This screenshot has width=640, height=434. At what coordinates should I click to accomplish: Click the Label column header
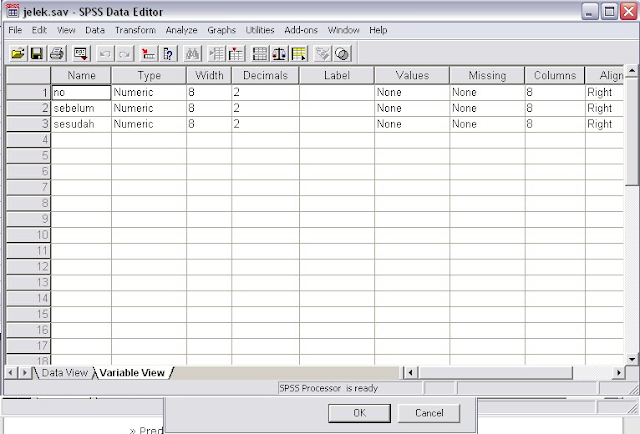337,76
